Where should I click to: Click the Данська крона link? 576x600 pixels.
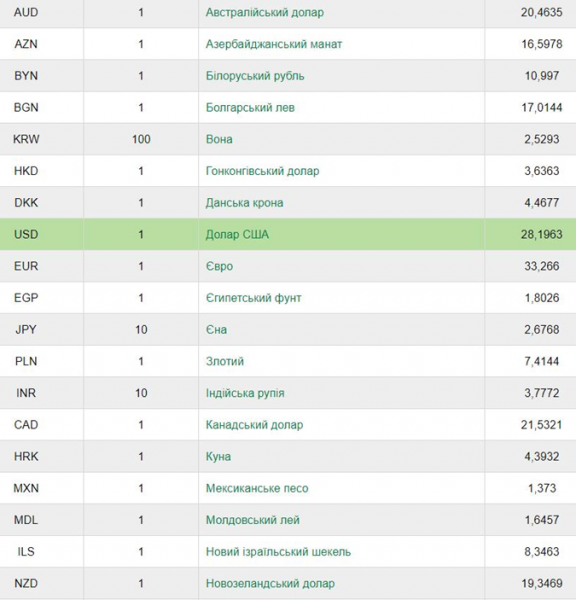point(244,203)
